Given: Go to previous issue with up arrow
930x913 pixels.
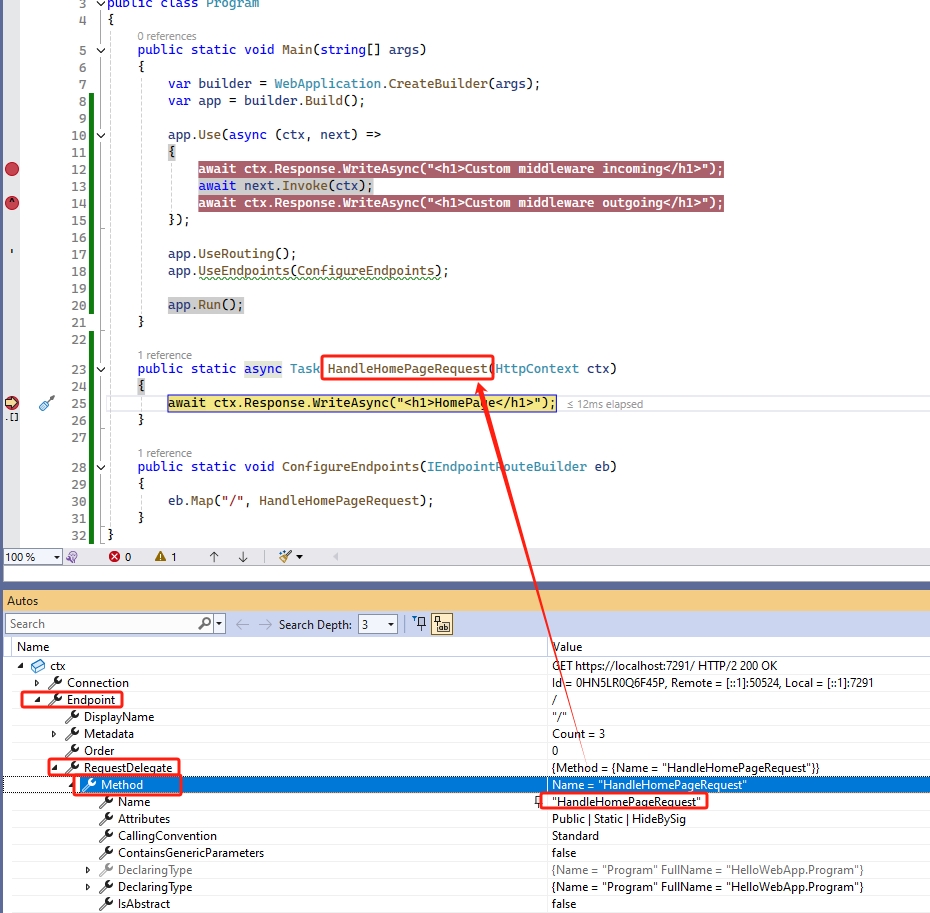Looking at the screenshot, I should pos(213,557).
